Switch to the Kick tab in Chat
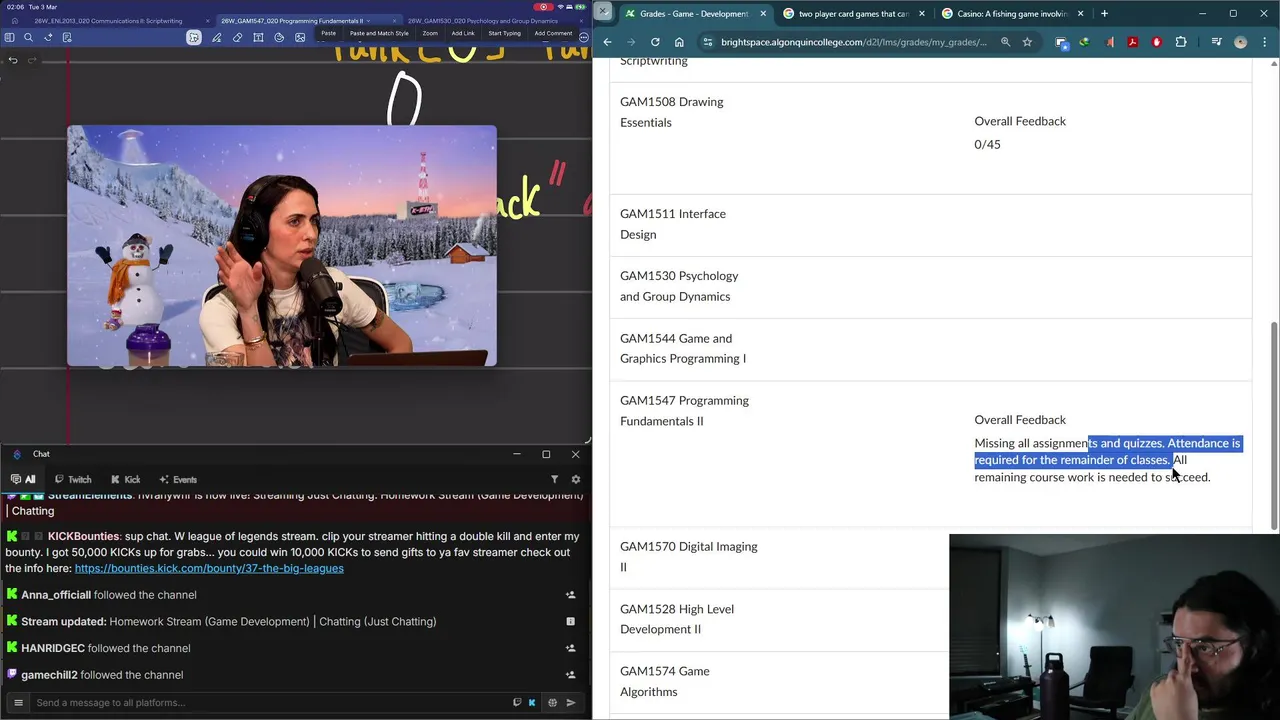The image size is (1280, 720). click(x=125, y=479)
